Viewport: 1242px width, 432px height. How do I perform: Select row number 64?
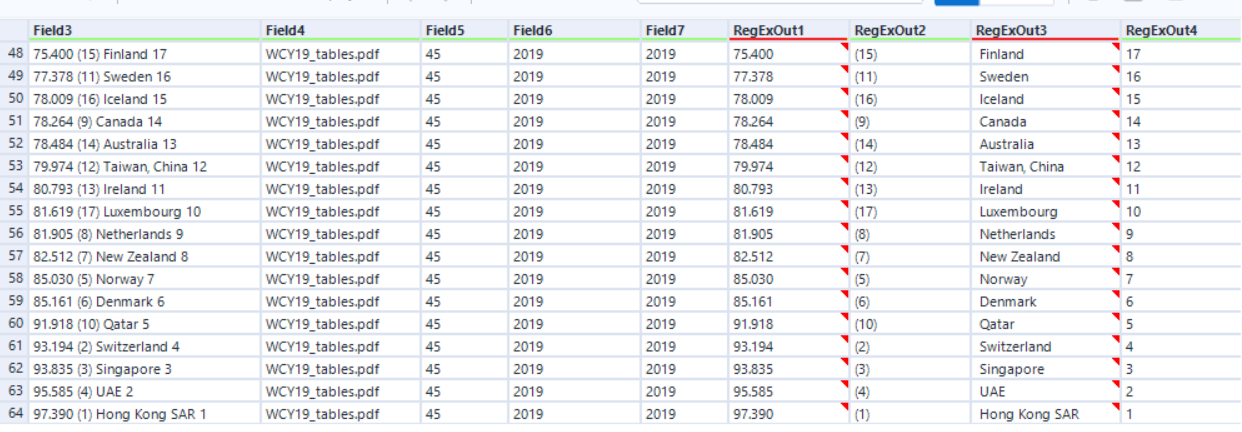coord(15,414)
